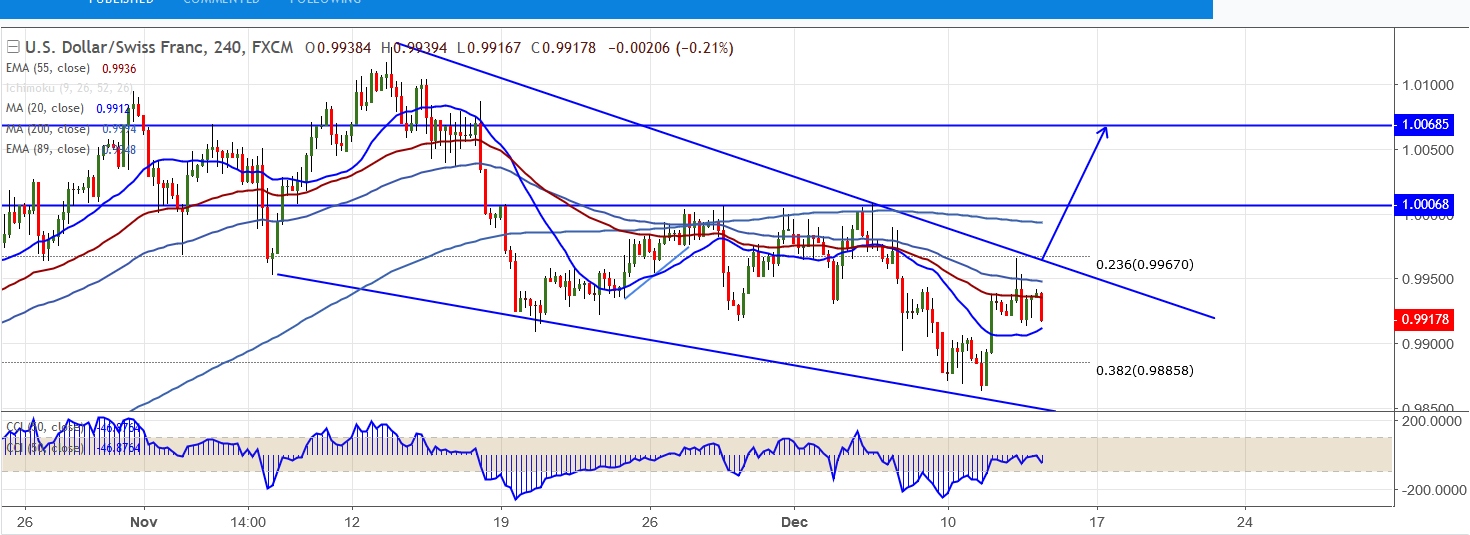Screen dimensions: 1470x535
Task: Click the Dec marker on the time axis
Action: point(793,521)
